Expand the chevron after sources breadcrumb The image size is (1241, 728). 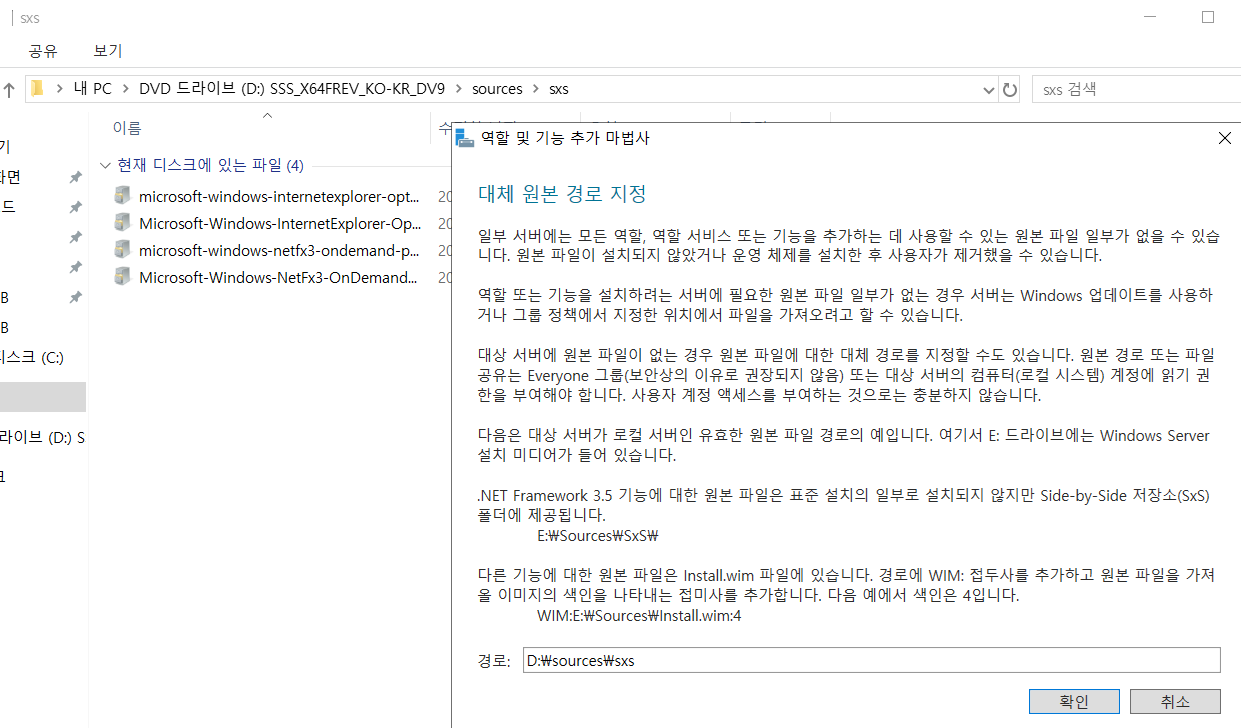(536, 89)
